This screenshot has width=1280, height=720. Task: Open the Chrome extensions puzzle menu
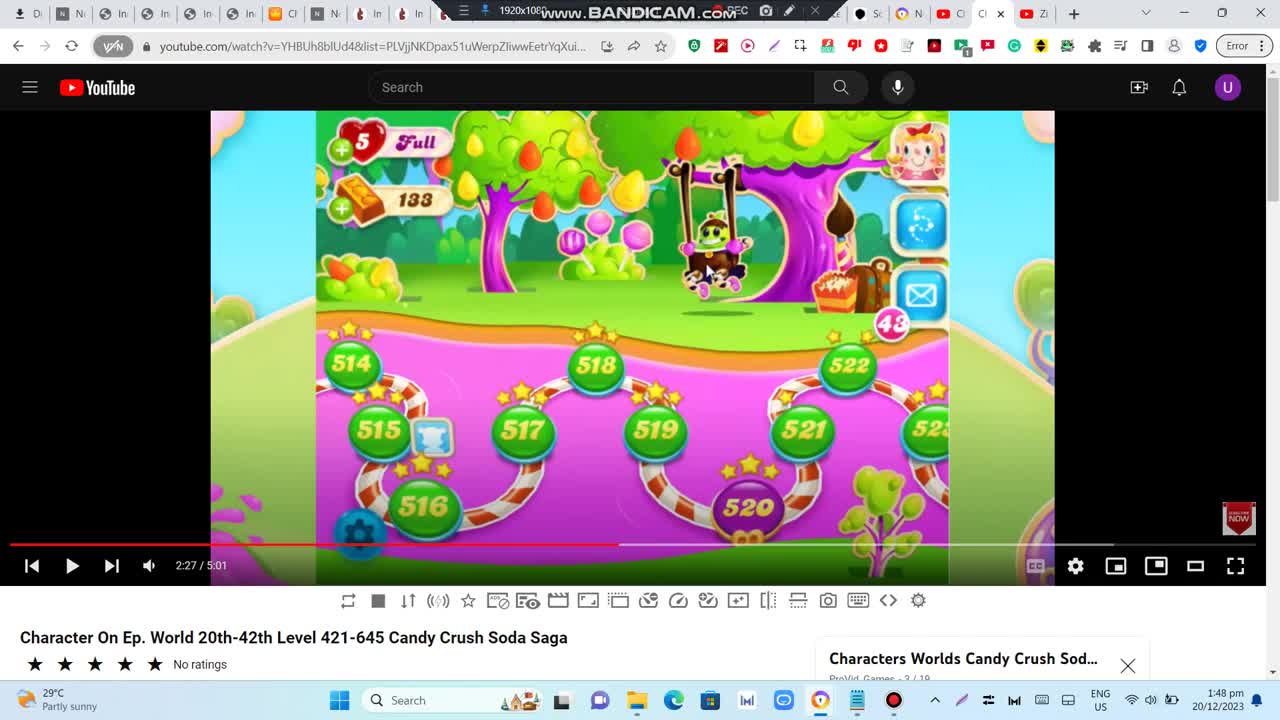pos(1094,46)
